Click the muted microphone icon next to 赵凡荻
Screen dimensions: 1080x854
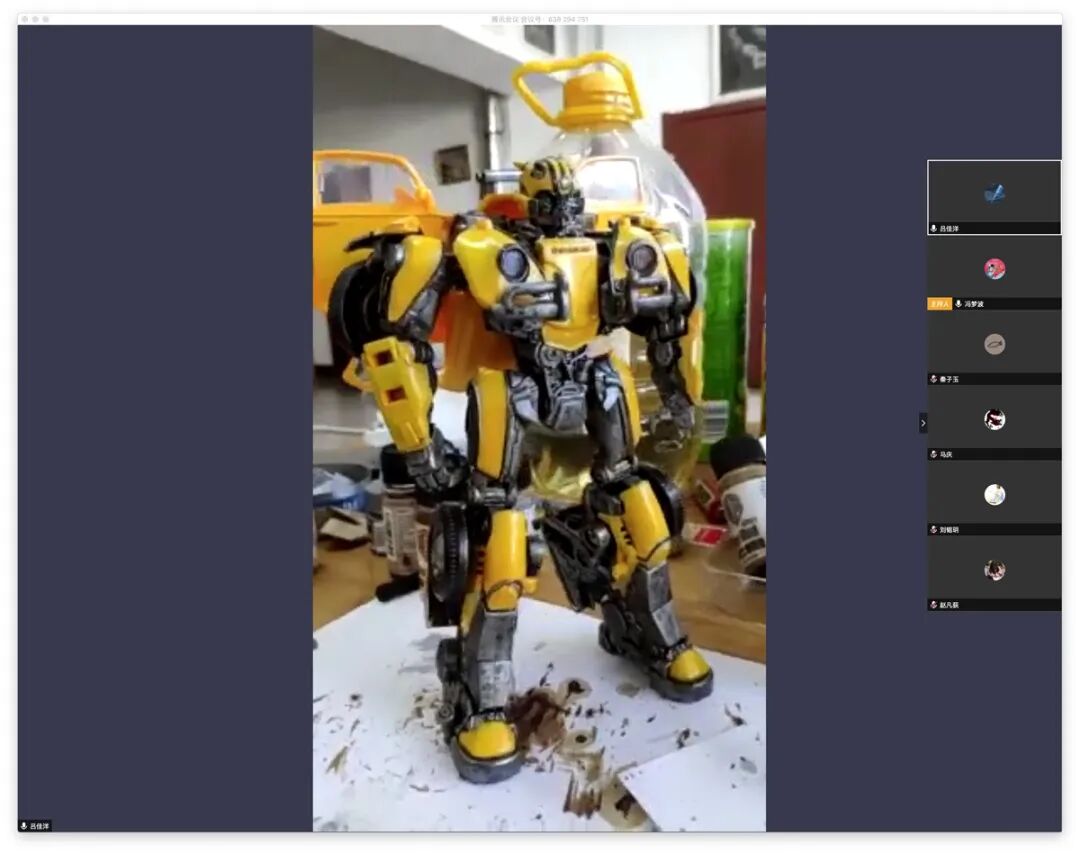(933, 605)
